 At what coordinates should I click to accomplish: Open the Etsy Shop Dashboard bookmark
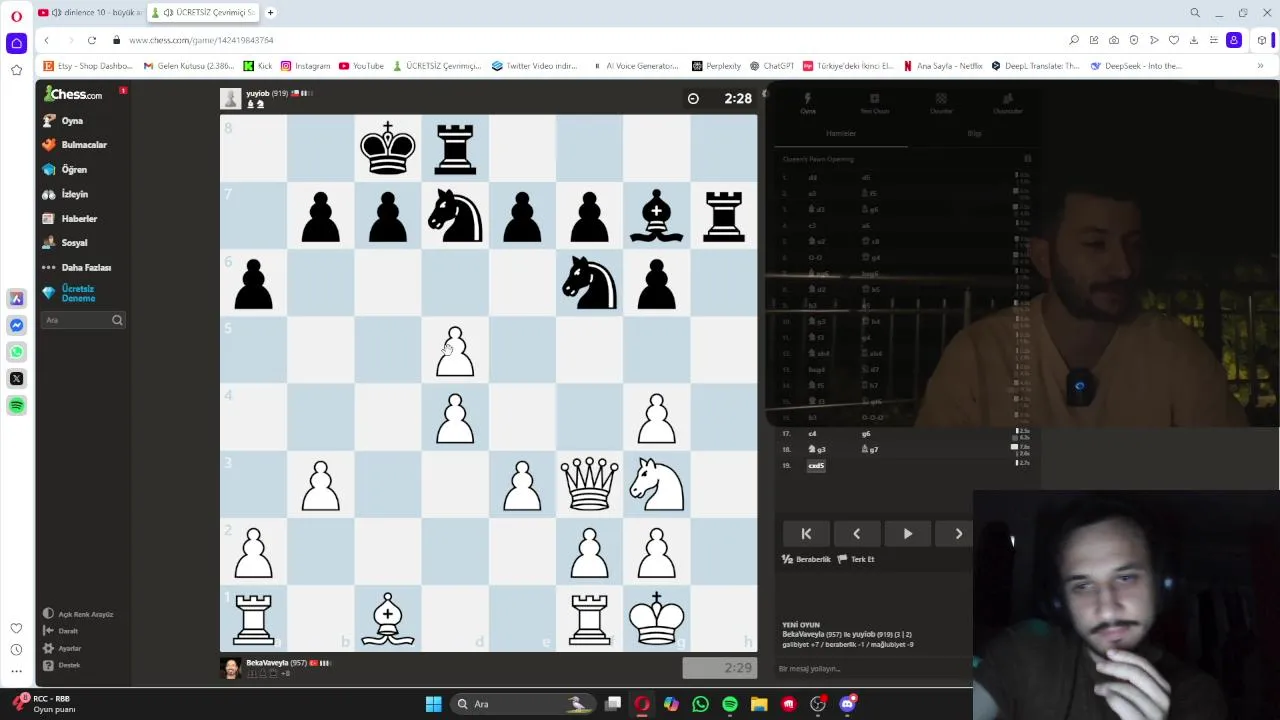point(87,66)
